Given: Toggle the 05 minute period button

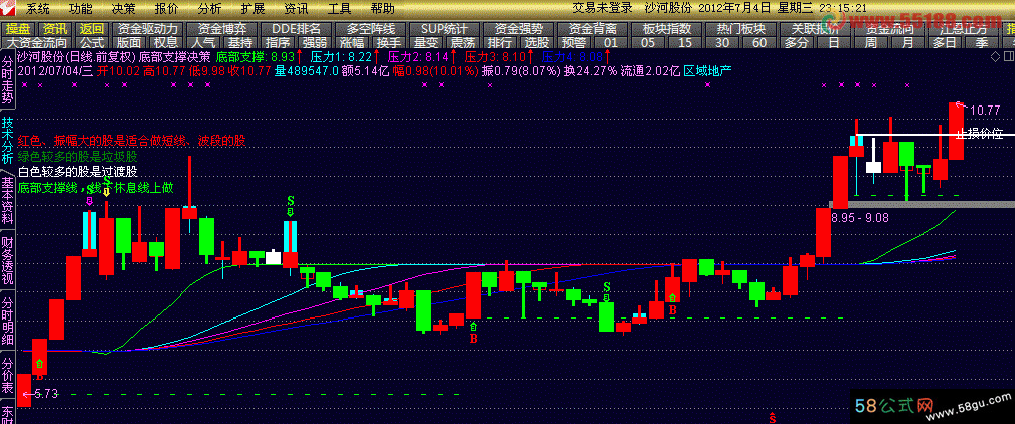Looking at the screenshot, I should (x=648, y=43).
